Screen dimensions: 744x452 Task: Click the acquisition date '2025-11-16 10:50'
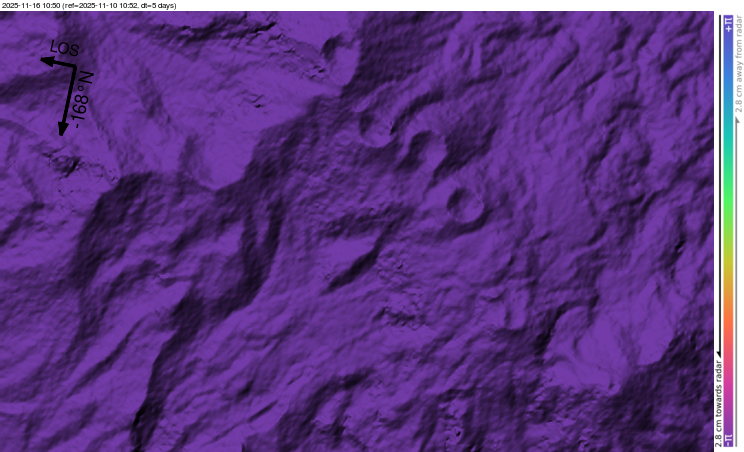click(x=32, y=5)
